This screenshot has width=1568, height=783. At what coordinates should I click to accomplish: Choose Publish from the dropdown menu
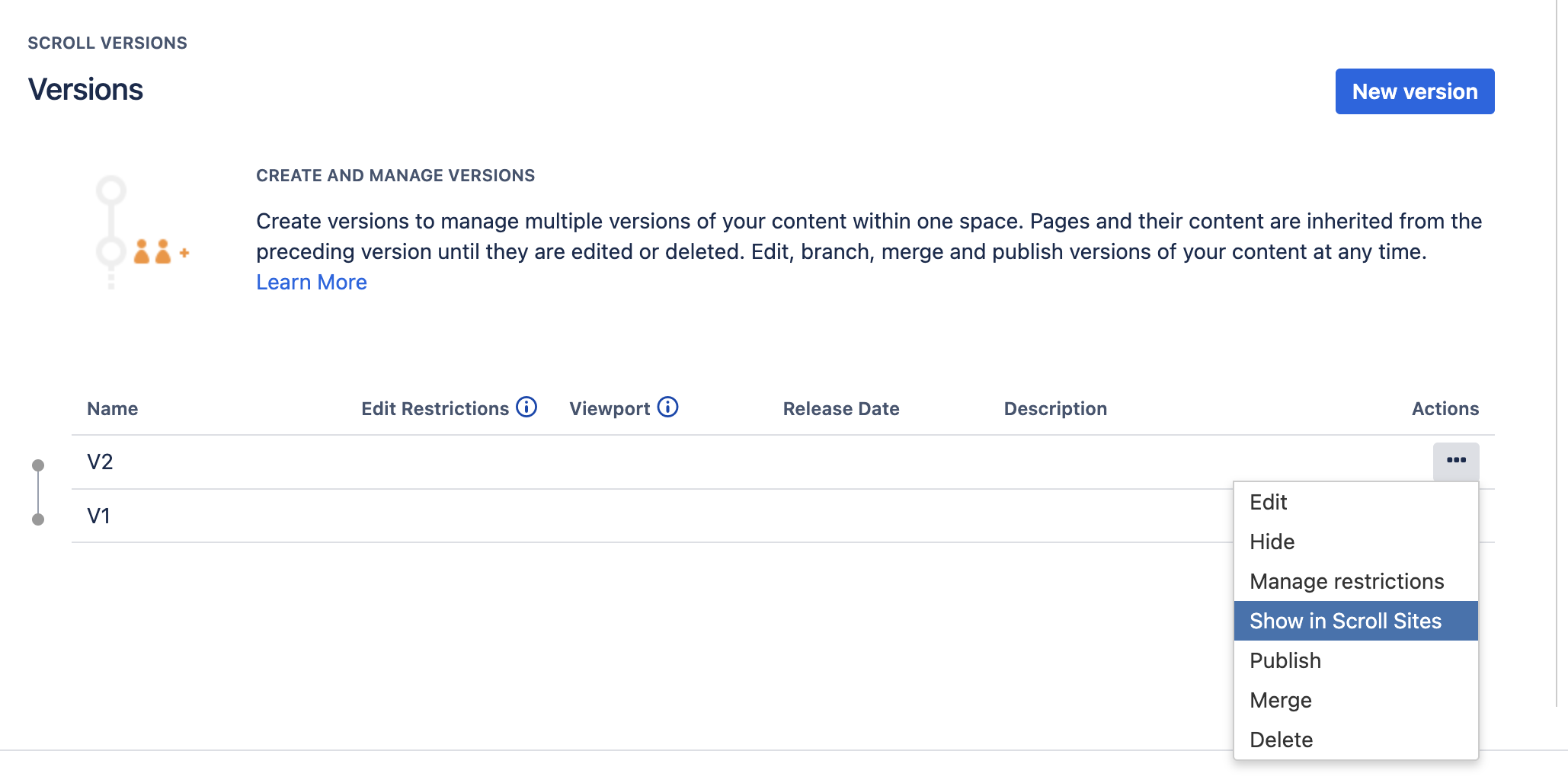1285,661
